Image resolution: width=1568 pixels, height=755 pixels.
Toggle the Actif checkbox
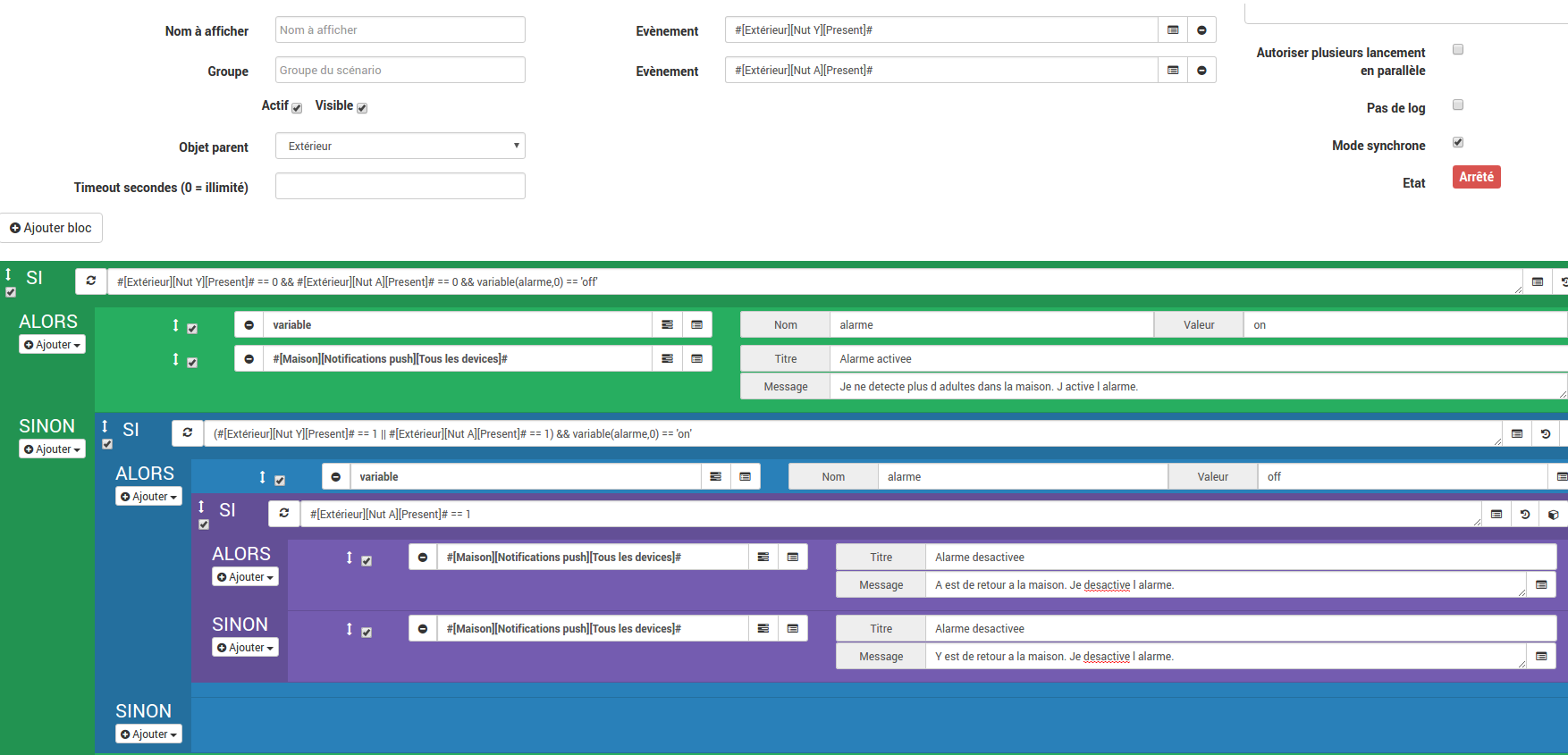297,108
